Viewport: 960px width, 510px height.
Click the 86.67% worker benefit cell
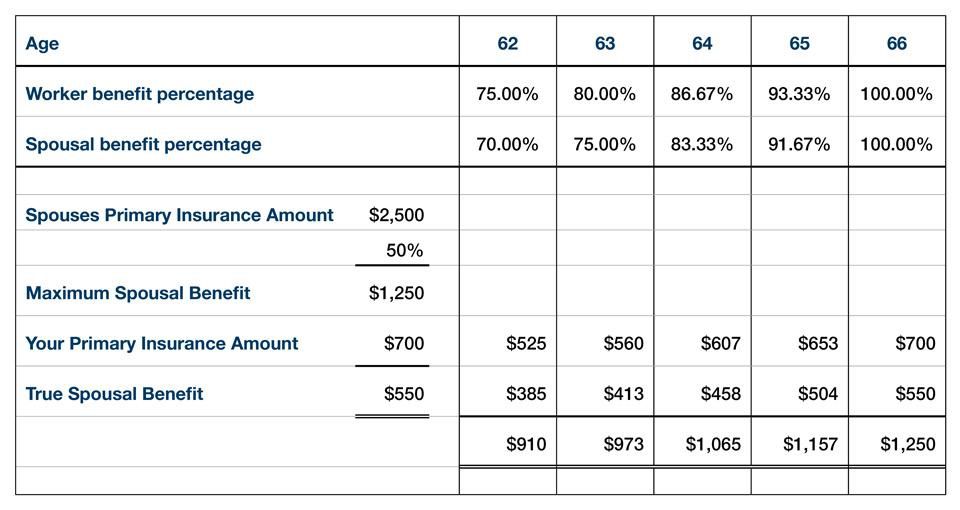(702, 94)
